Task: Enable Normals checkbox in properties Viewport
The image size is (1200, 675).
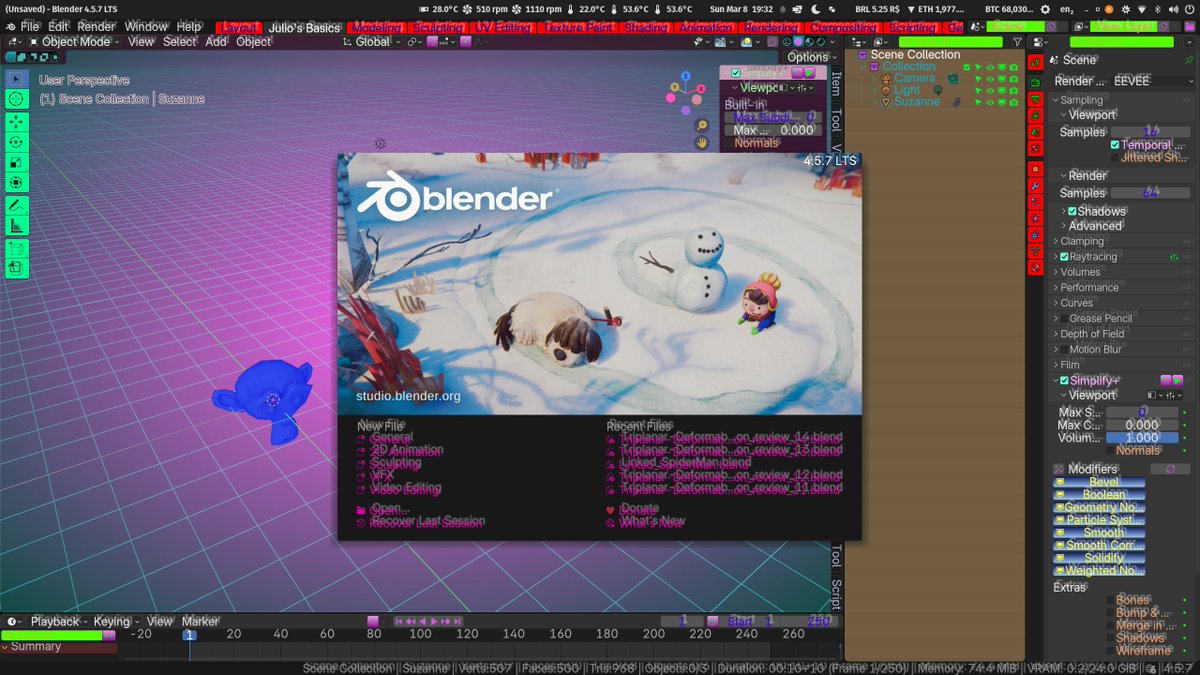Action: (1110, 451)
